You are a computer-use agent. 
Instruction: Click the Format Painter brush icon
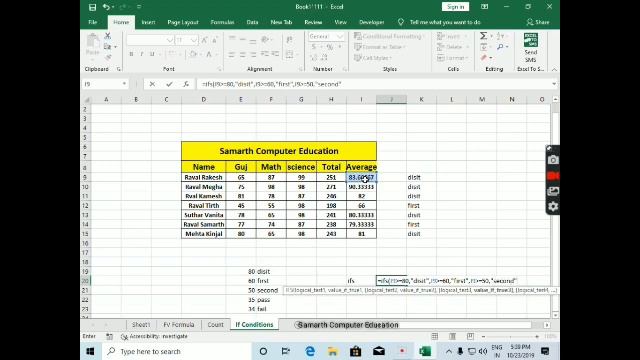coord(108,57)
